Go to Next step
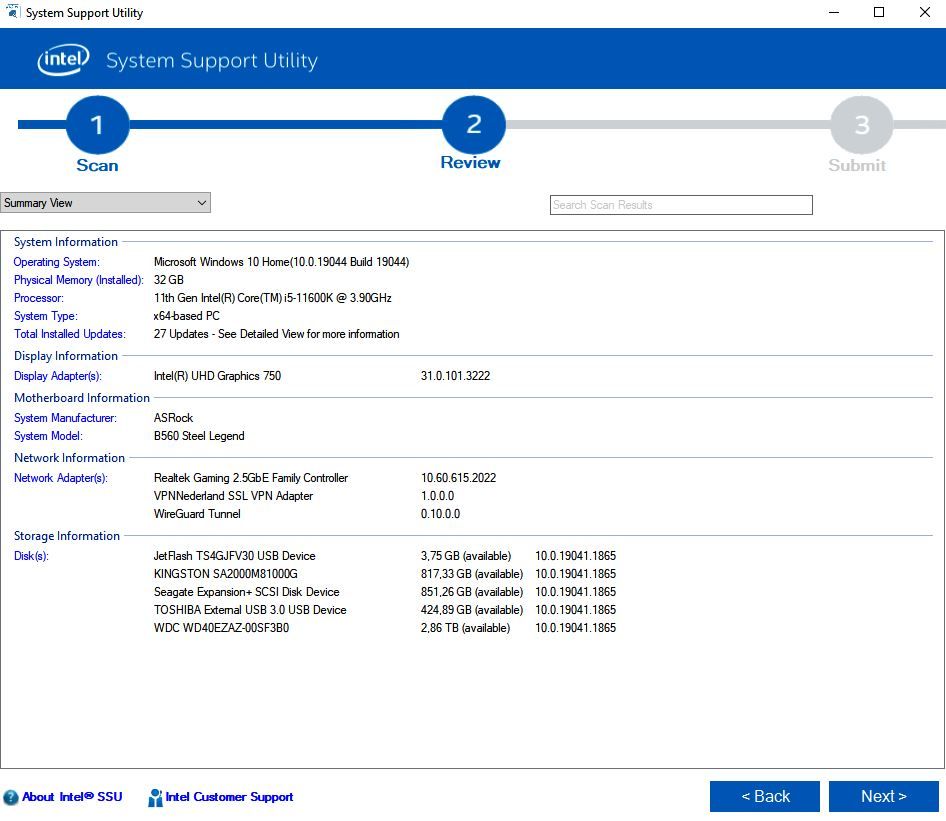This screenshot has height=821, width=946. pyautogui.click(x=883, y=796)
